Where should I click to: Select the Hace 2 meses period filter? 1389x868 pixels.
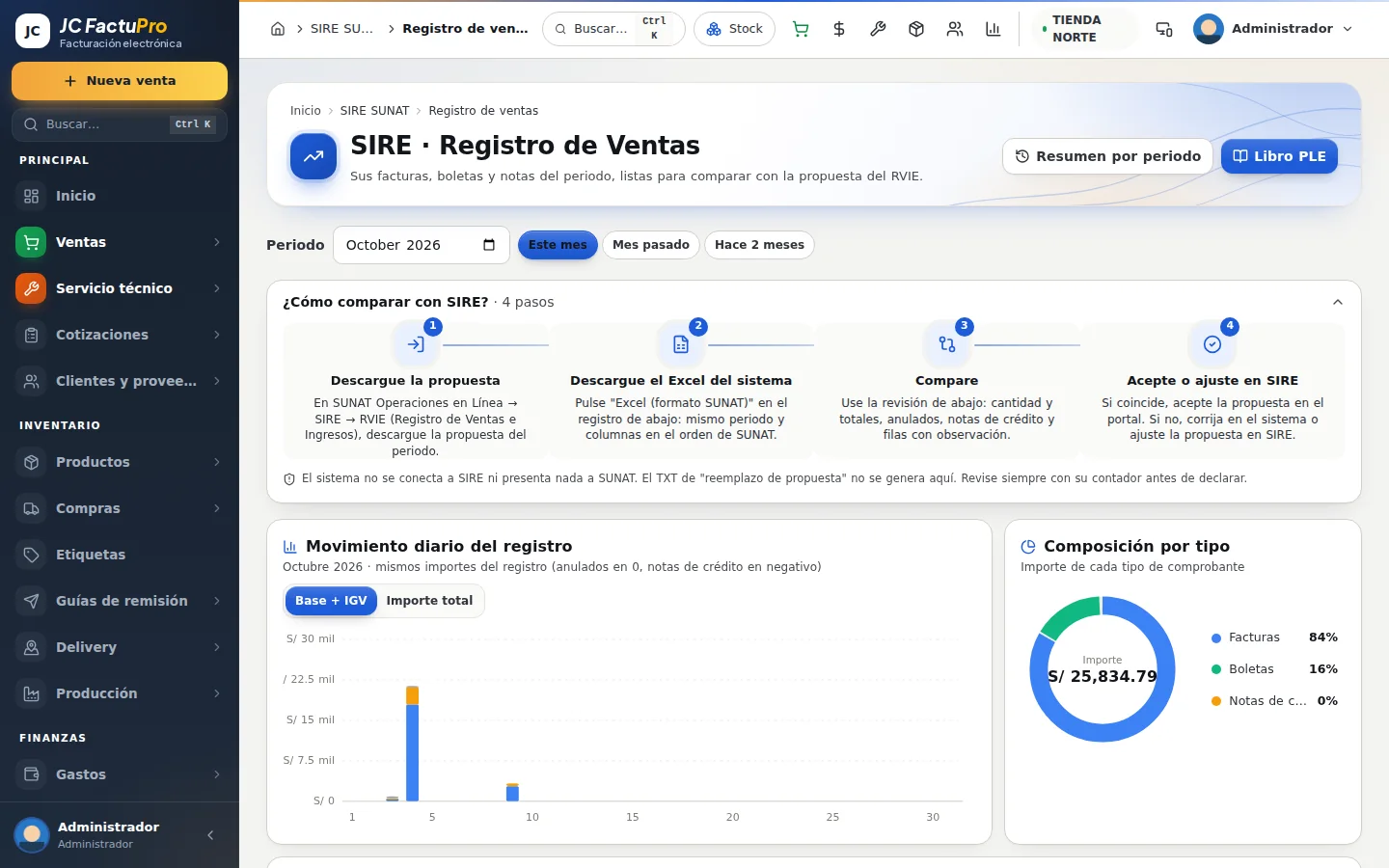759,245
